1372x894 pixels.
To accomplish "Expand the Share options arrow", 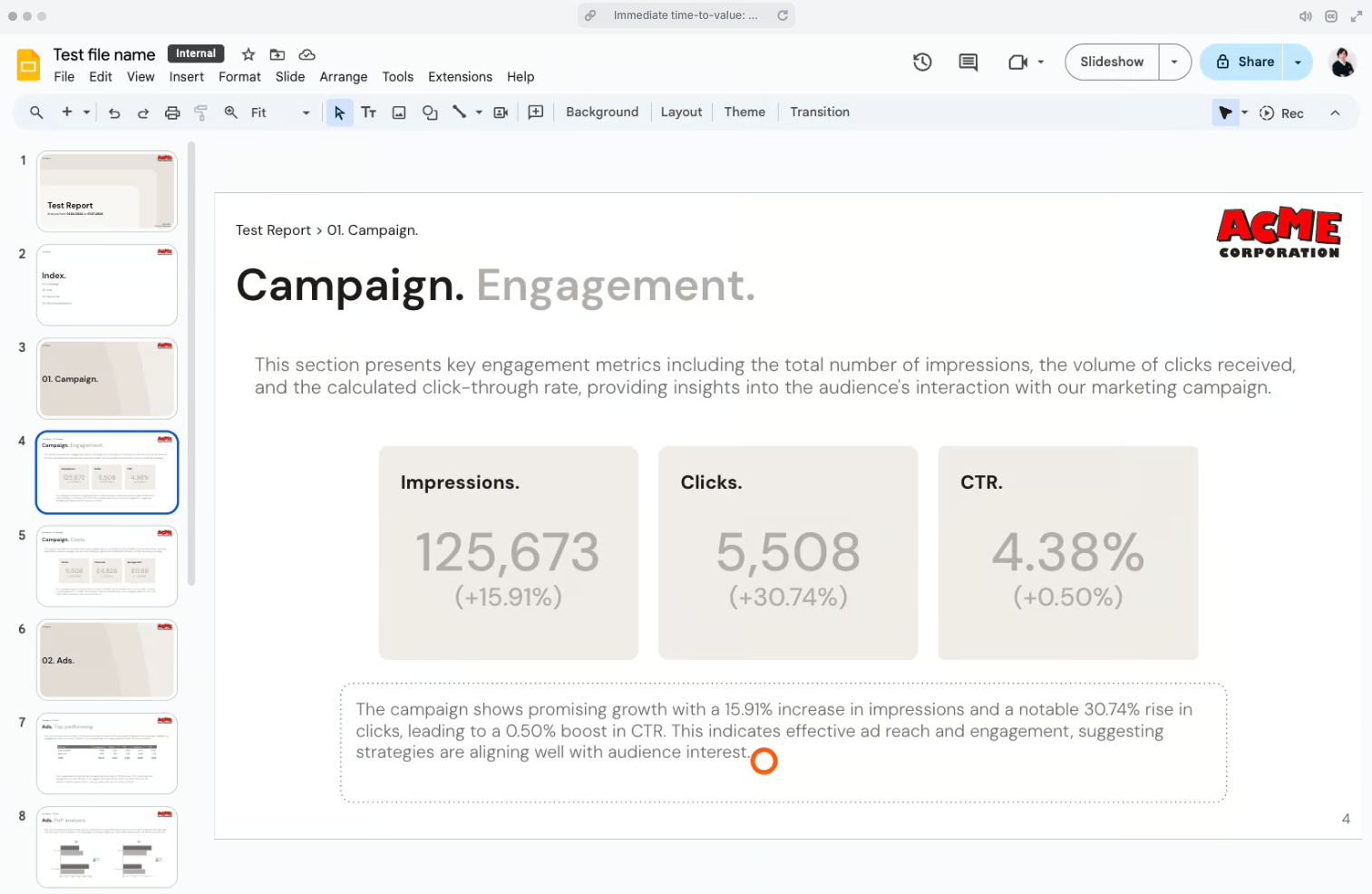I will tap(1298, 62).
